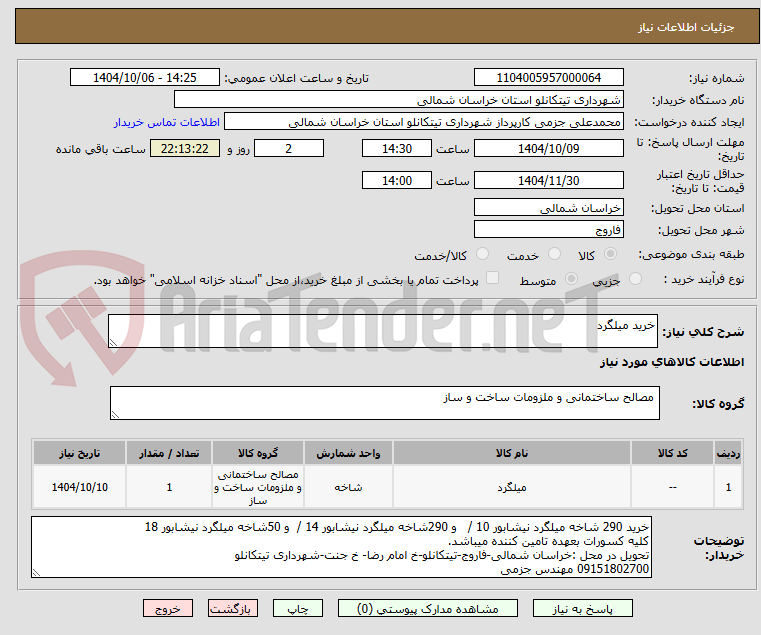This screenshot has height=635, width=761.
Task: Click the remaining time countdown 22:13:22
Action: pos(185,149)
